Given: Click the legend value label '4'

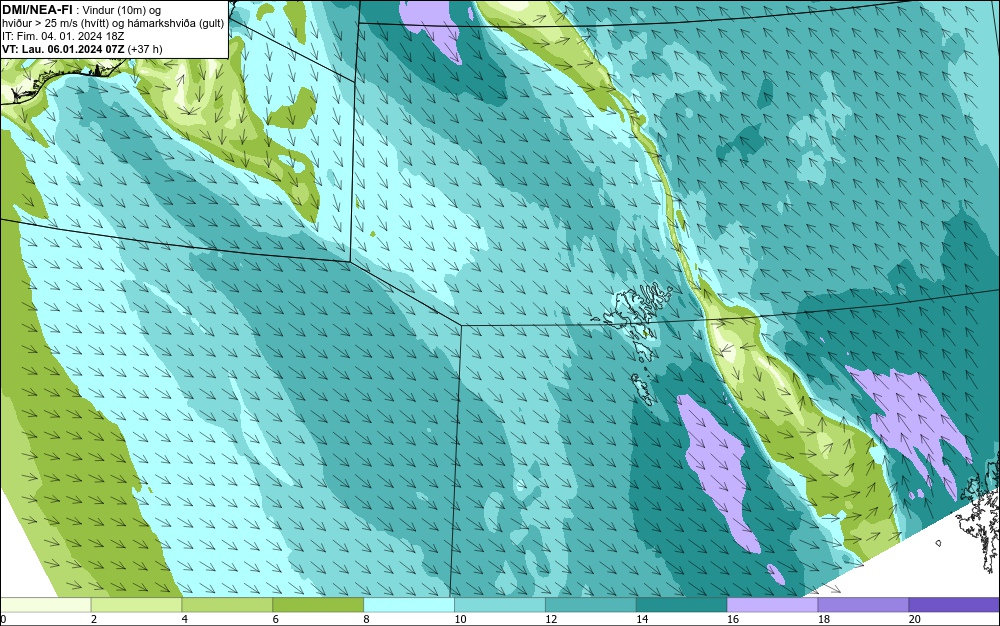Looking at the screenshot, I should (x=184, y=619).
